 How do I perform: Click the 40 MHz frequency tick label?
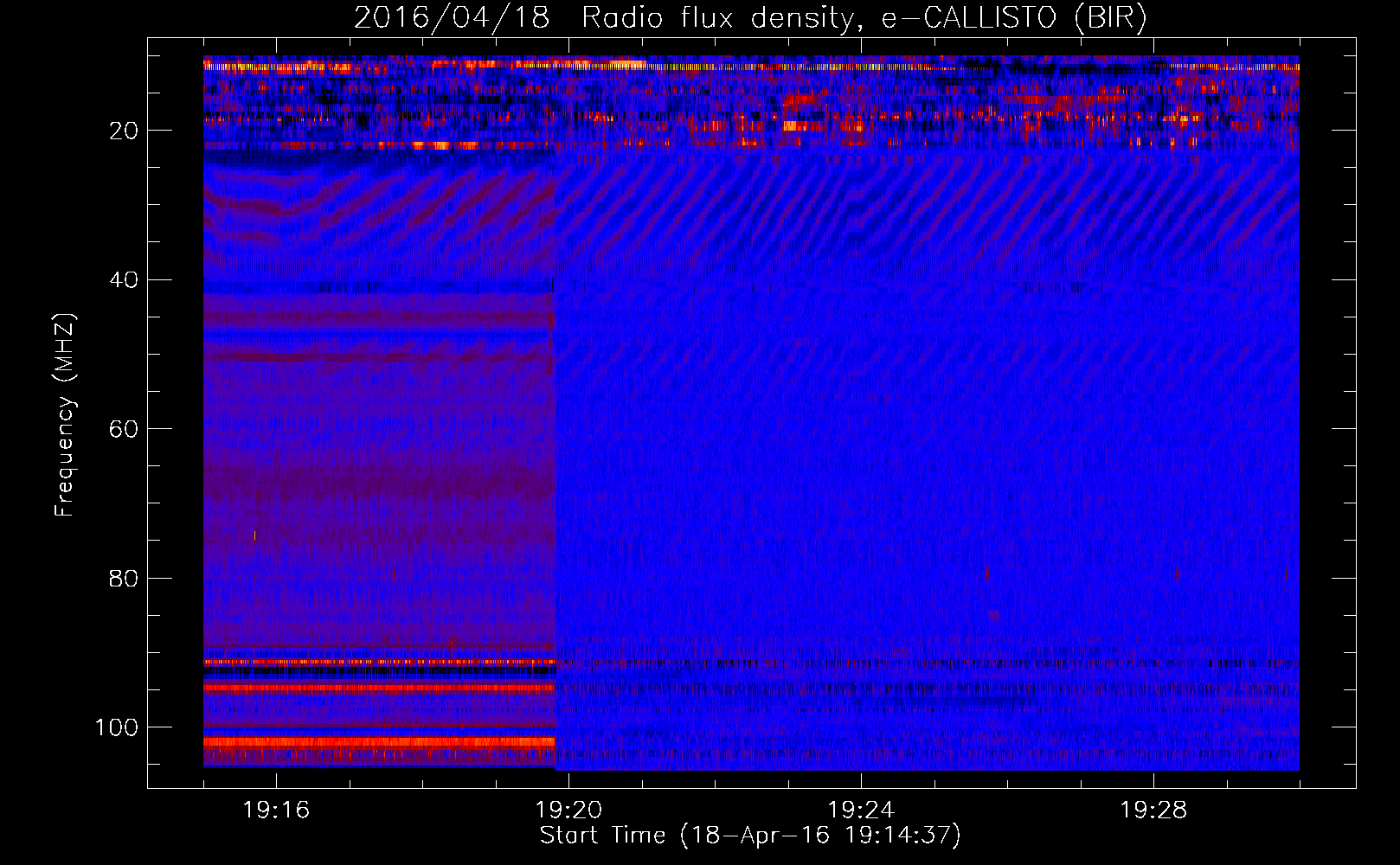pos(124,280)
